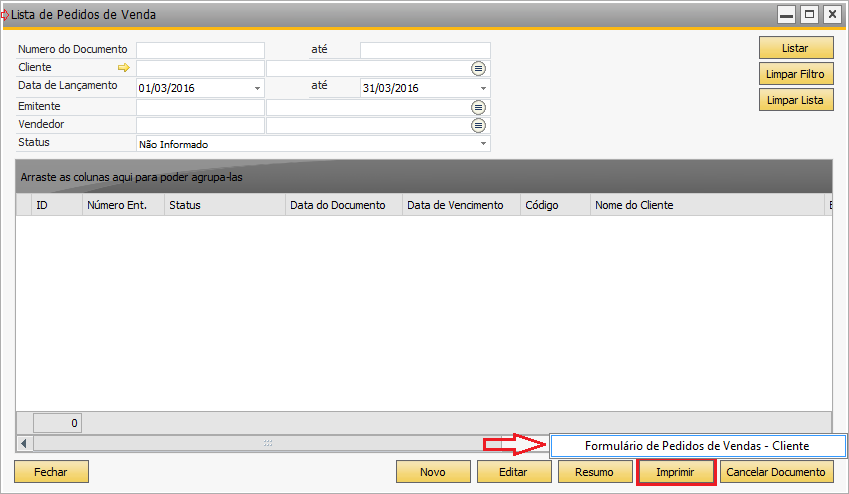This screenshot has width=849, height=494.
Task: Click the grid row selector header cell
Action: point(24,205)
